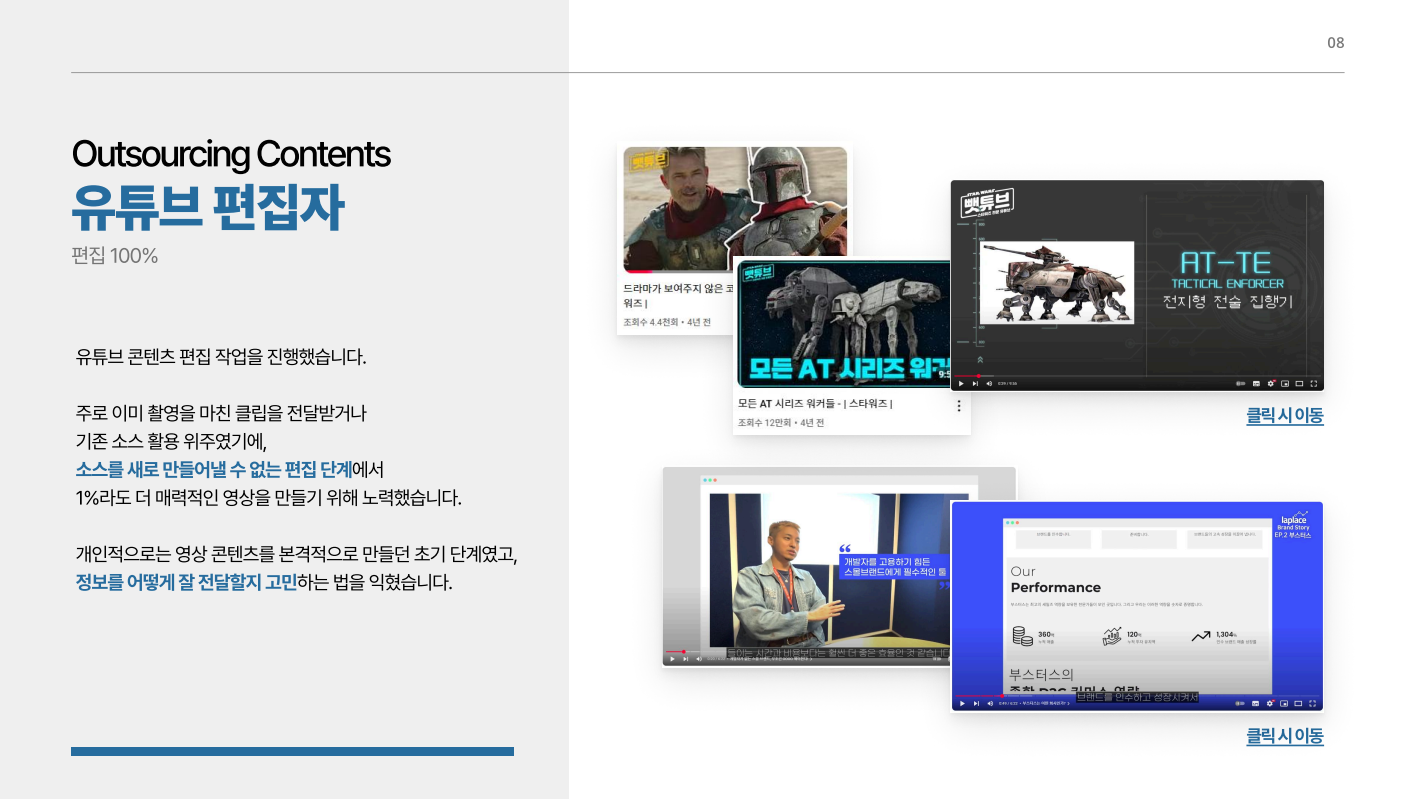Skip to next in the interview video player
The image size is (1419, 799).
click(x=685, y=659)
